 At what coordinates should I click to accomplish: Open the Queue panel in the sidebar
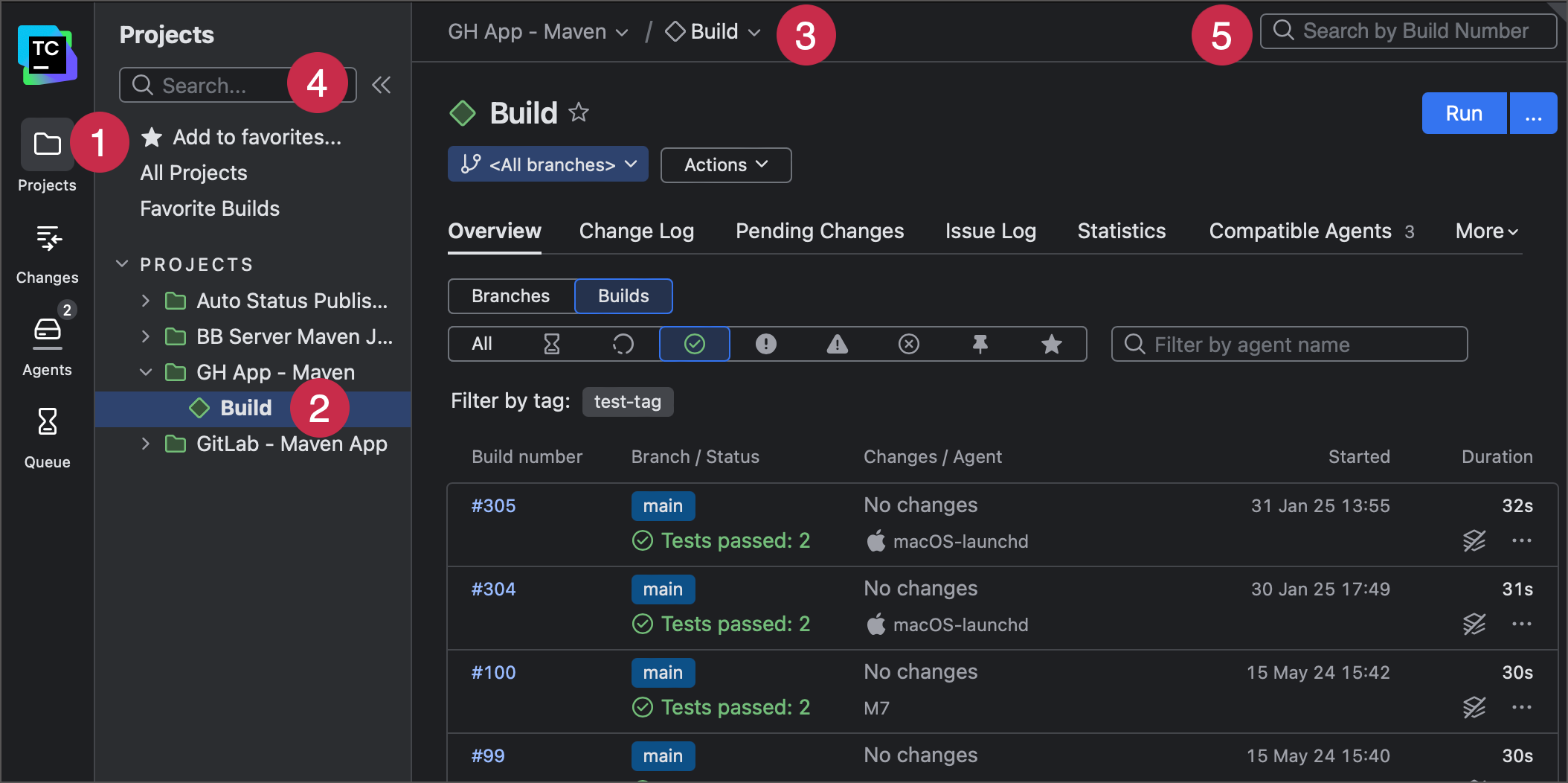(47, 435)
